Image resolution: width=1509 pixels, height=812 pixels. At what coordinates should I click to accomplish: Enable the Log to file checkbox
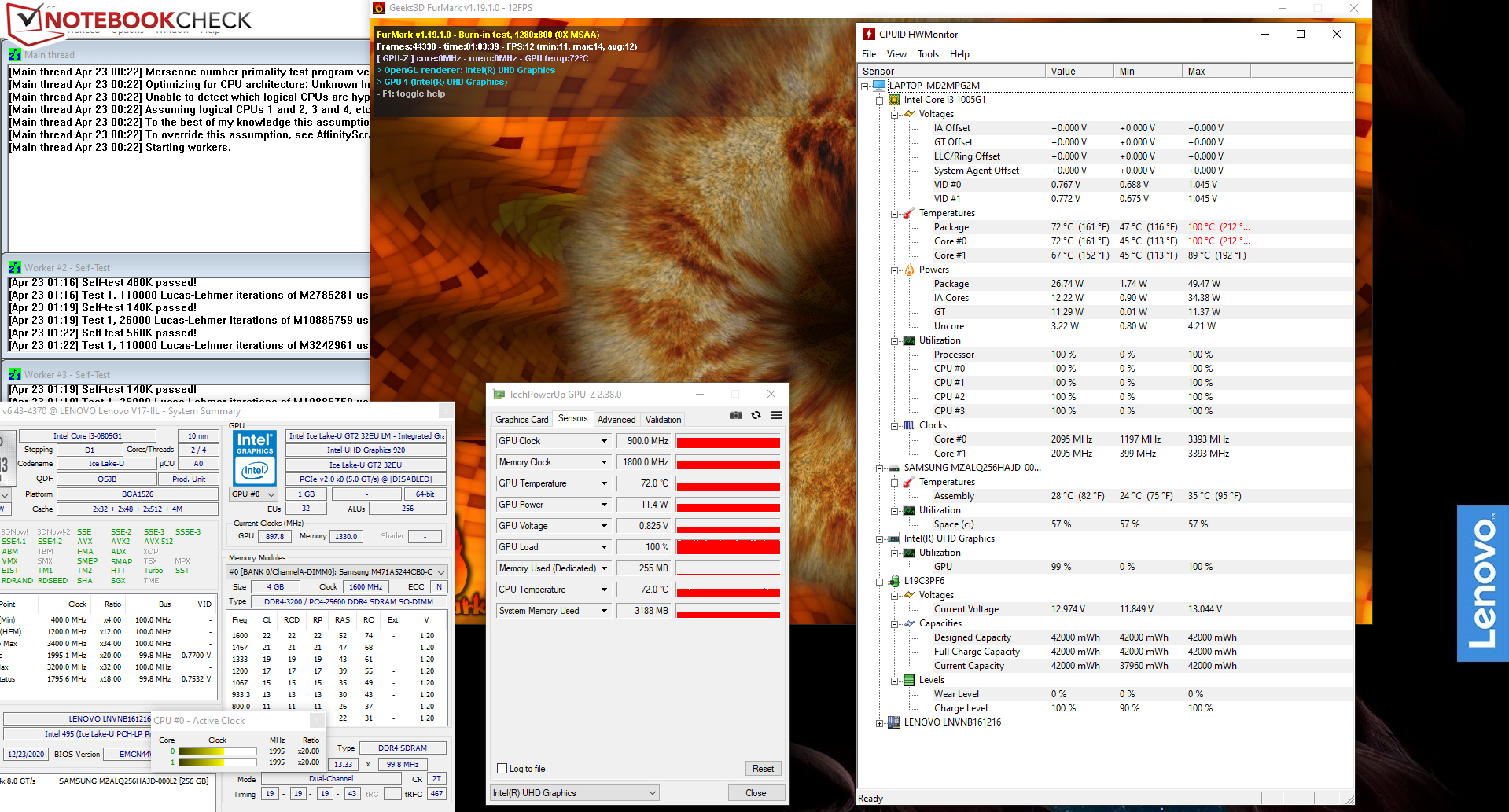502,769
